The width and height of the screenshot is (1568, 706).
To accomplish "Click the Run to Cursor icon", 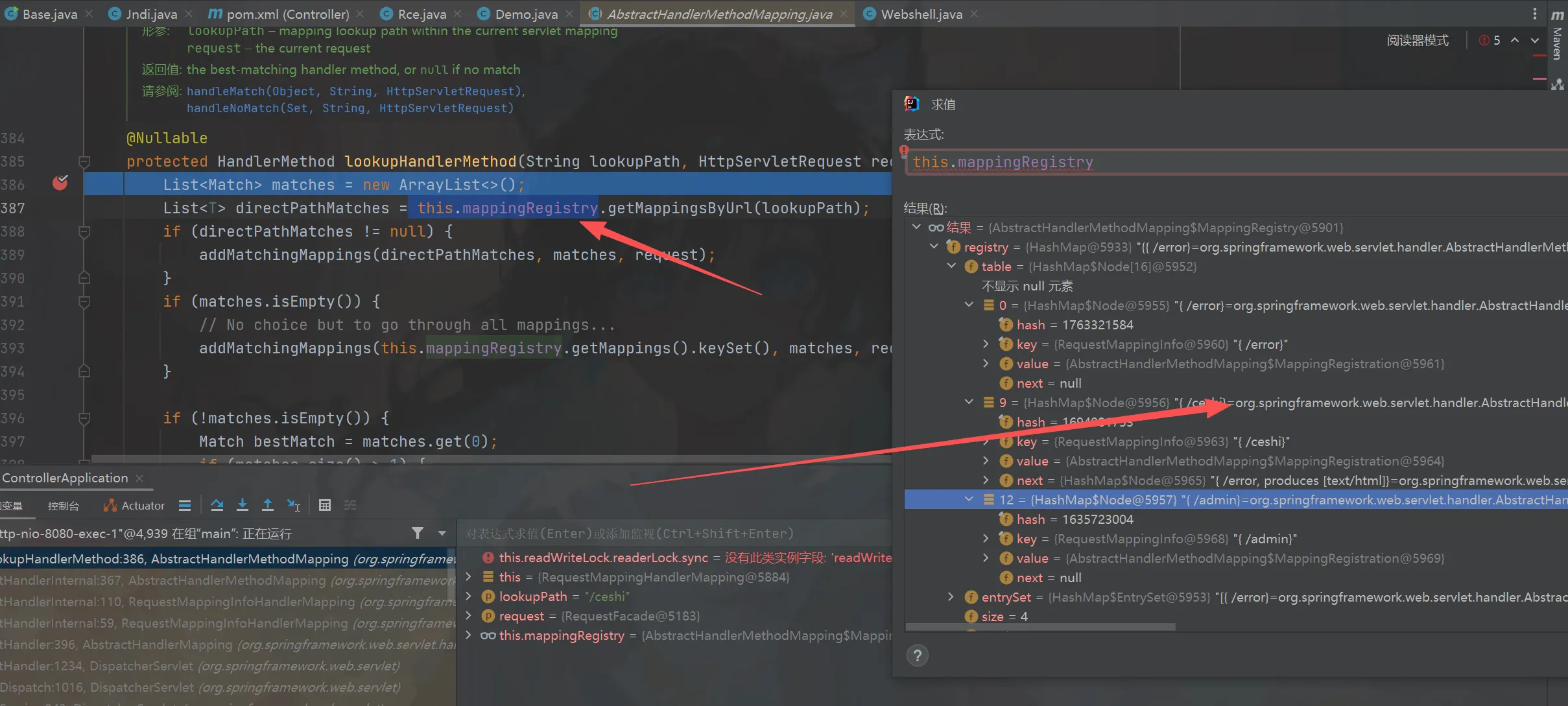I will coord(294,505).
